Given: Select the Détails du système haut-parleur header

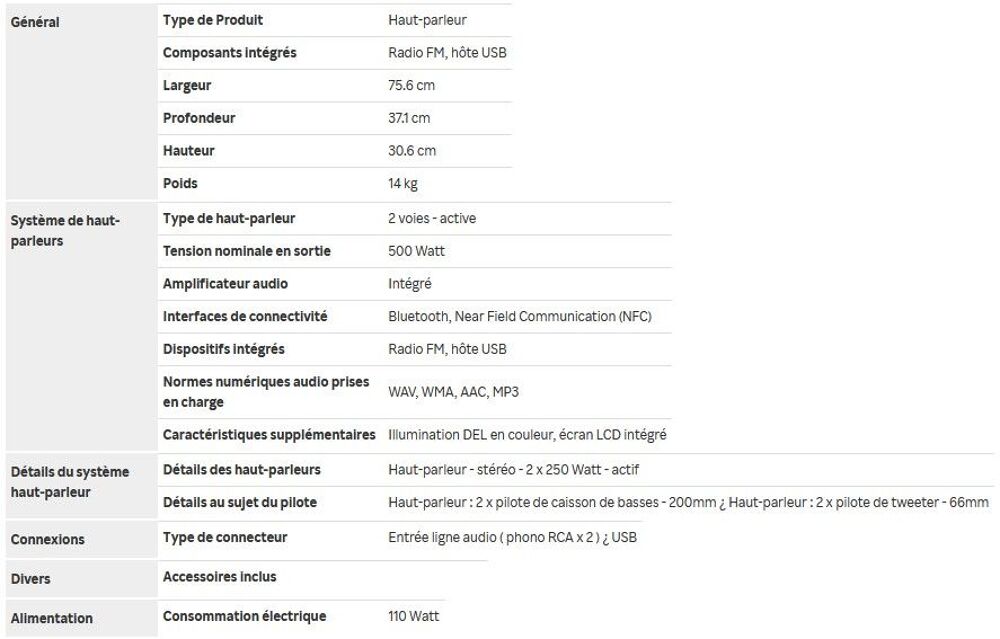Looking at the screenshot, I should [x=70, y=482].
